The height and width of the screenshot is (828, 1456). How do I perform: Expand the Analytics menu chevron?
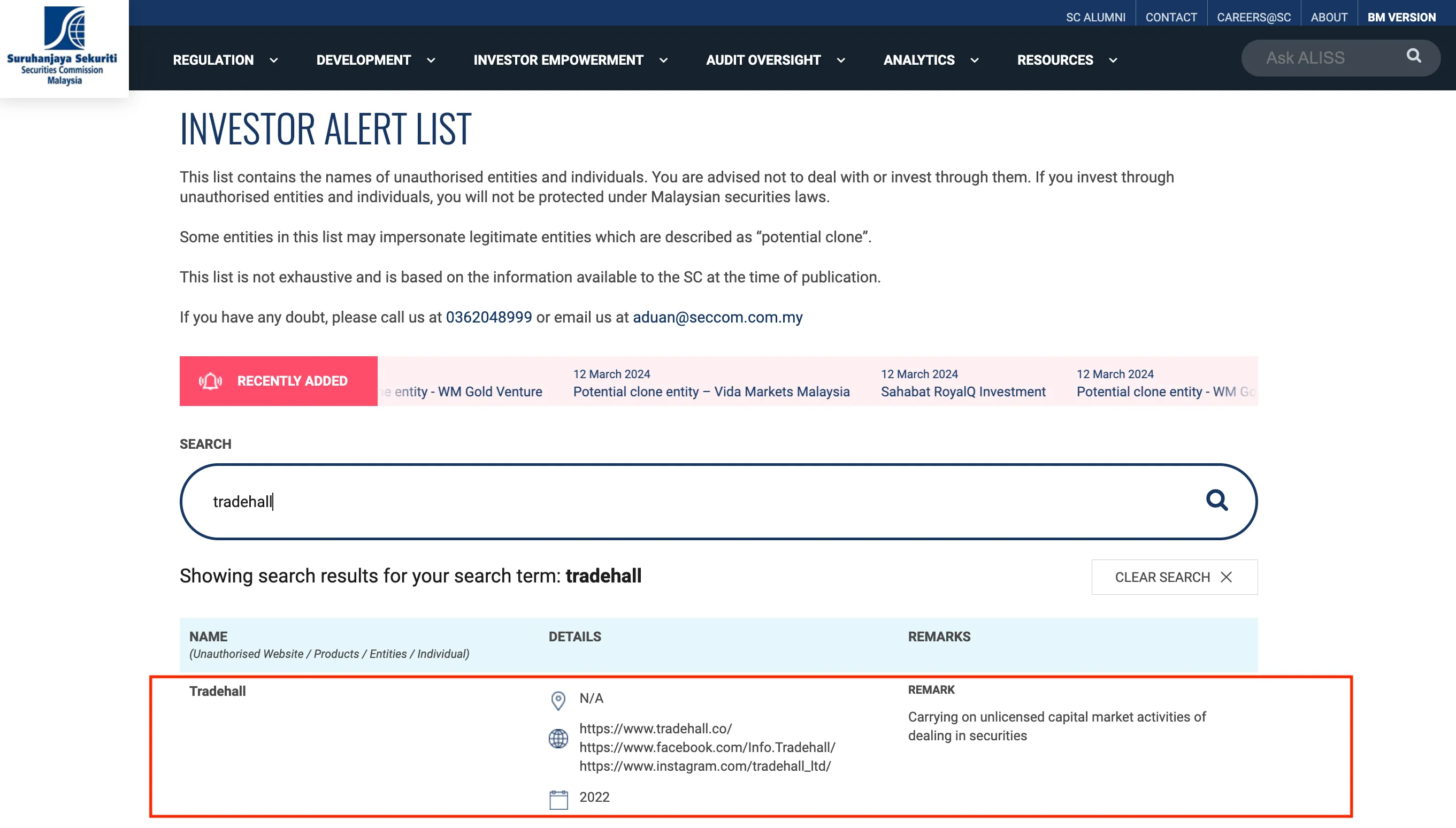coord(975,60)
